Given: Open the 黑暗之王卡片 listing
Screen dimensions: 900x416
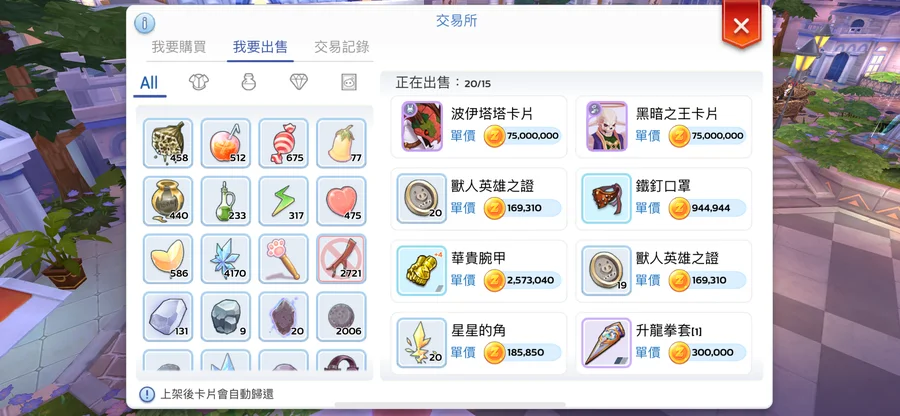Looking at the screenshot, I should 664,127.
